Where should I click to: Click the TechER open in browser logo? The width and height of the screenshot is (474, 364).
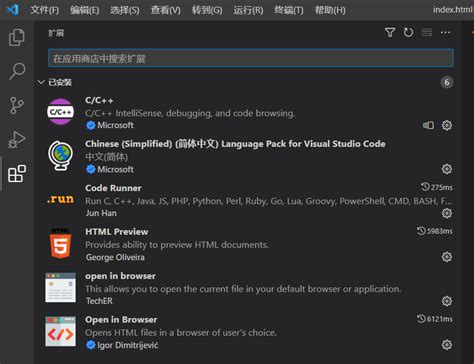[x=60, y=287]
